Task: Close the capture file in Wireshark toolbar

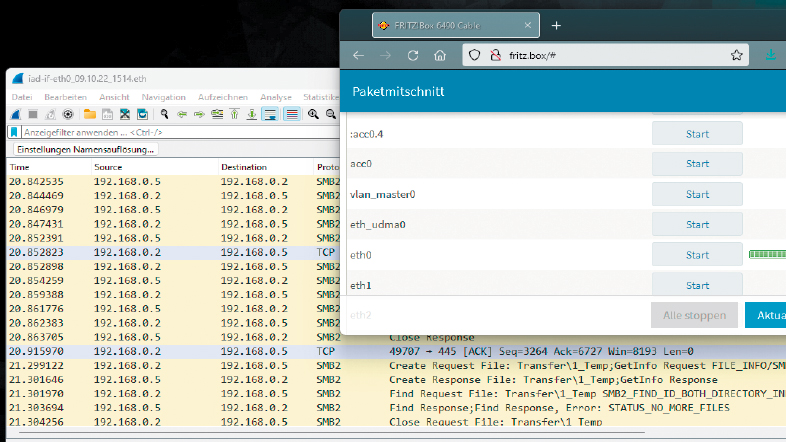Action: (x=125, y=115)
